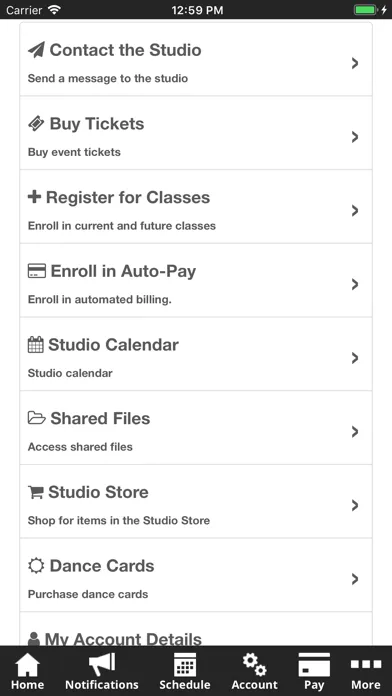Tap the plus icon for Register for Classes
Image resolution: width=392 pixels, height=696 pixels.
(34, 197)
